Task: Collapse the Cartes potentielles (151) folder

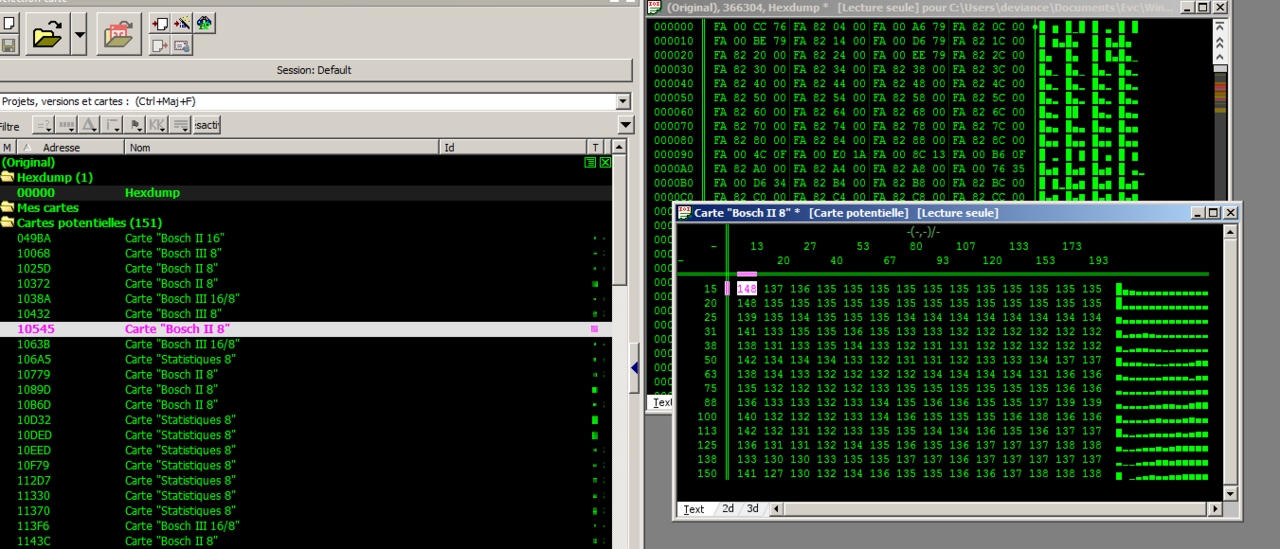Action: 8,223
